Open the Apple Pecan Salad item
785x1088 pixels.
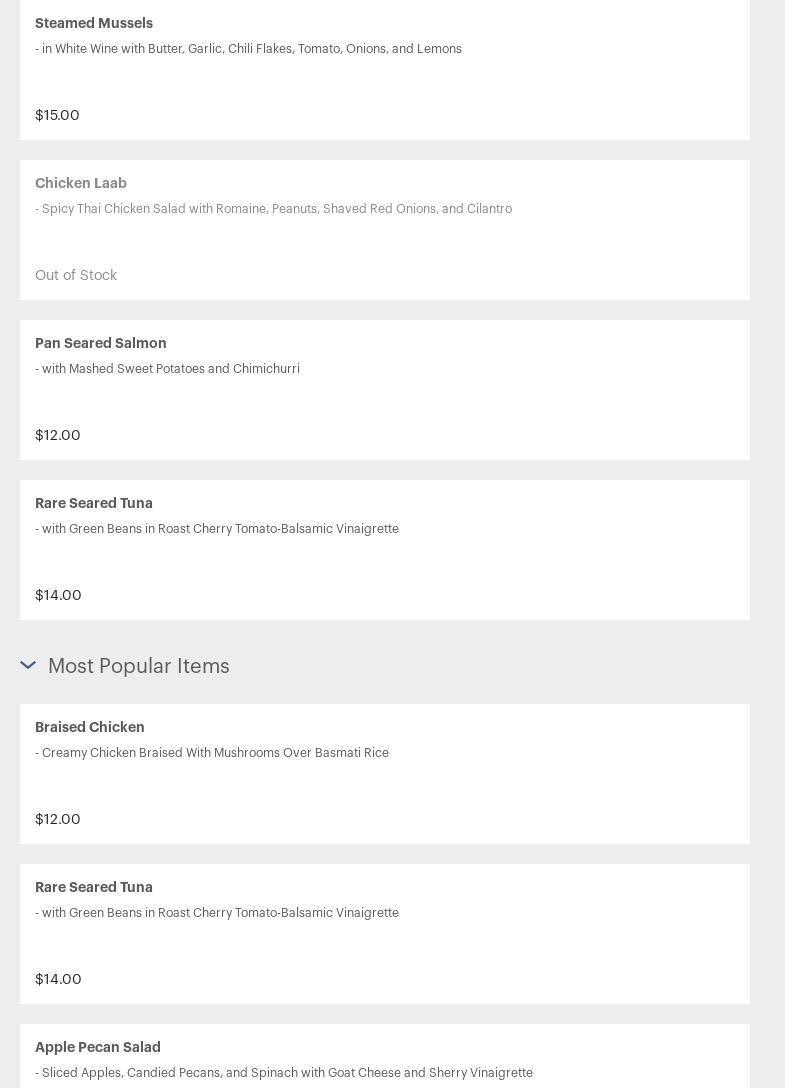(x=98, y=1047)
